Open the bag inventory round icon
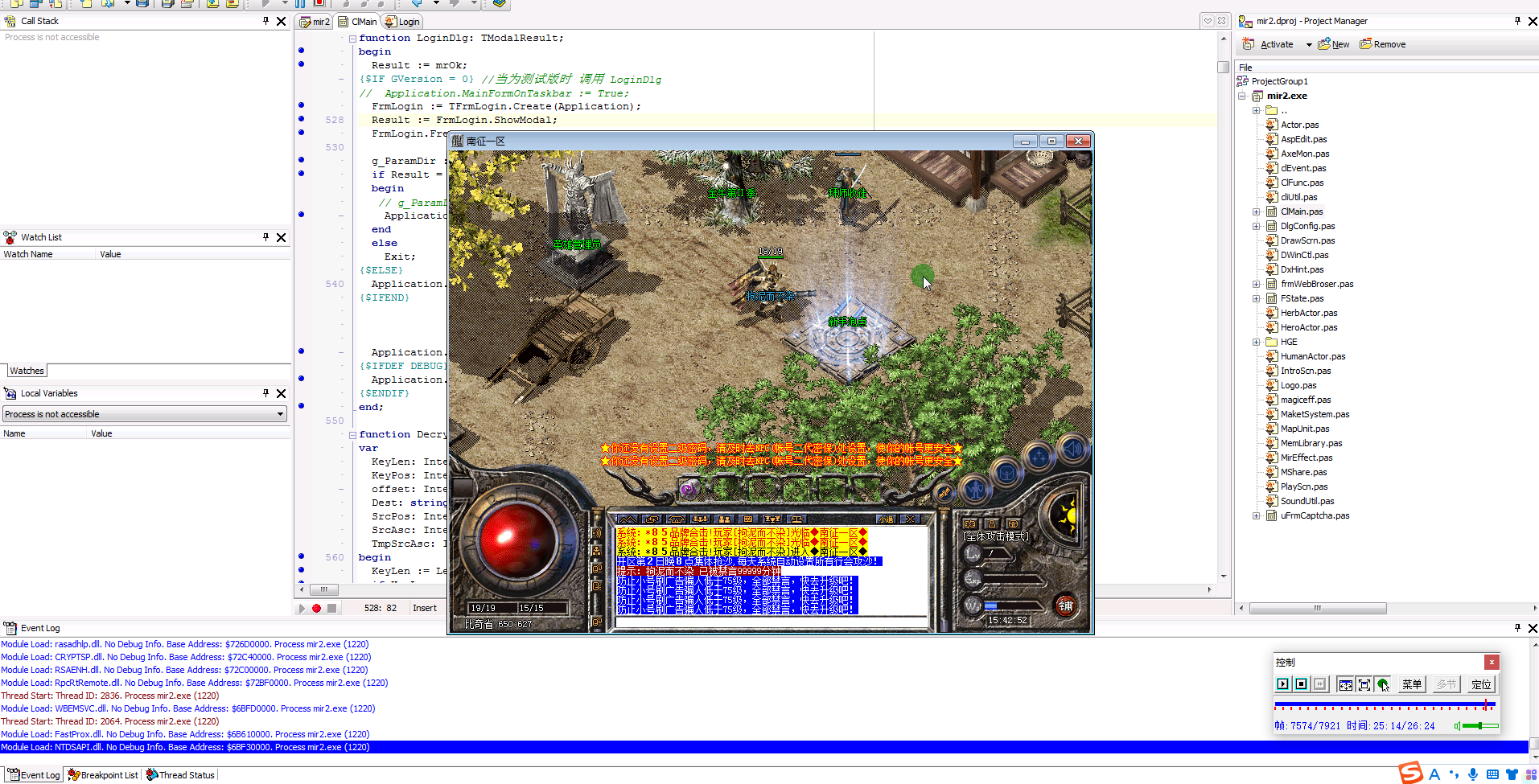 point(1006,474)
